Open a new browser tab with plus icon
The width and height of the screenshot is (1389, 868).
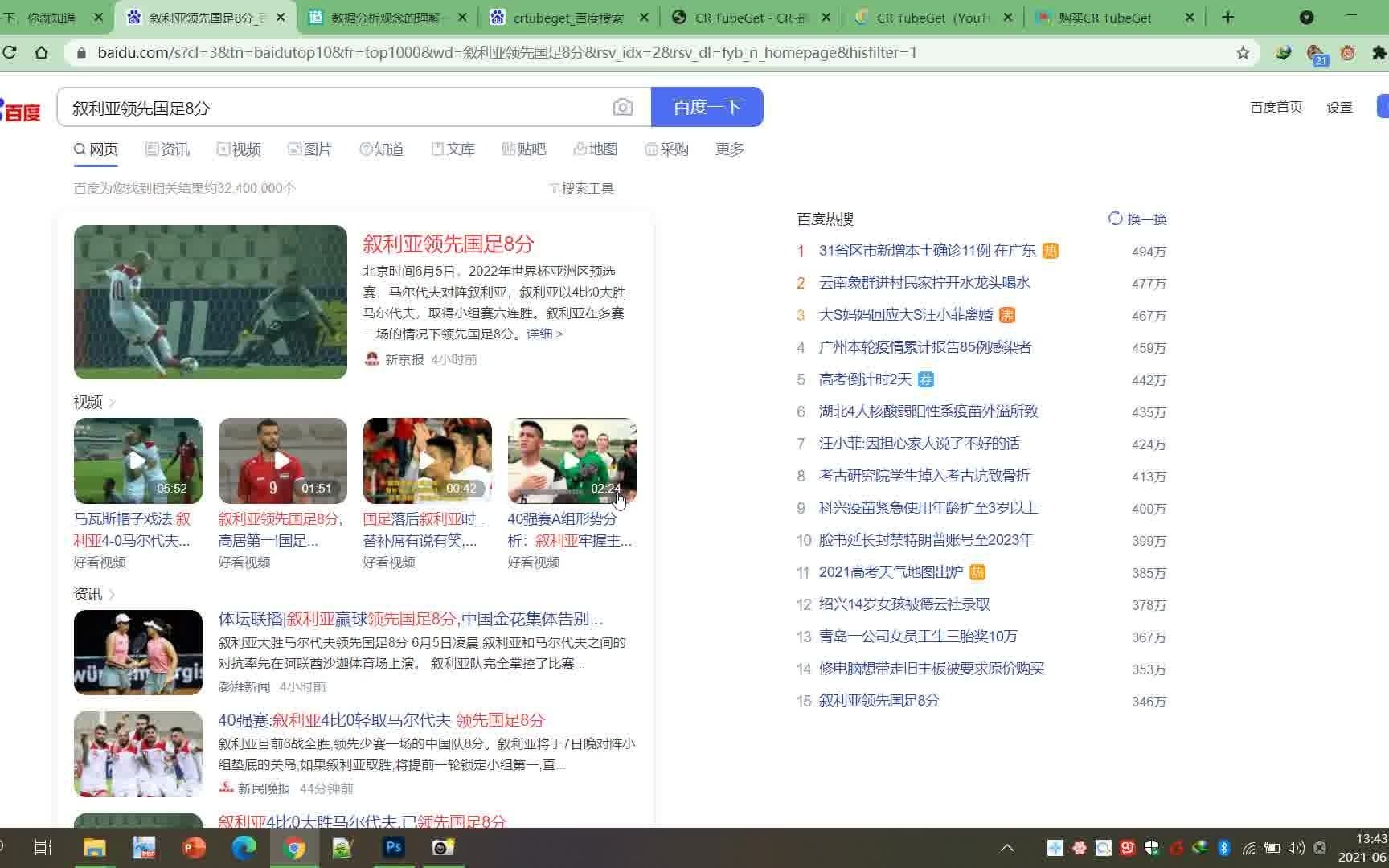click(1227, 17)
